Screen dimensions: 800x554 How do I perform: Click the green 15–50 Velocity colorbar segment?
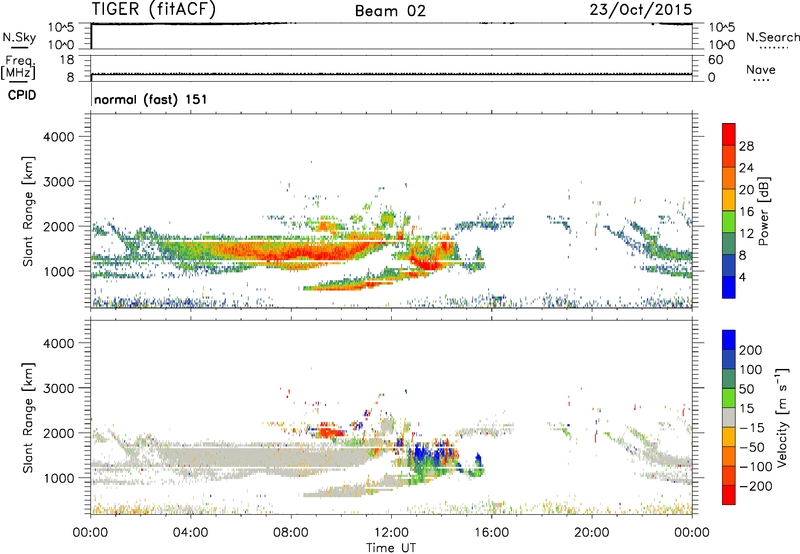pyautogui.click(x=729, y=398)
